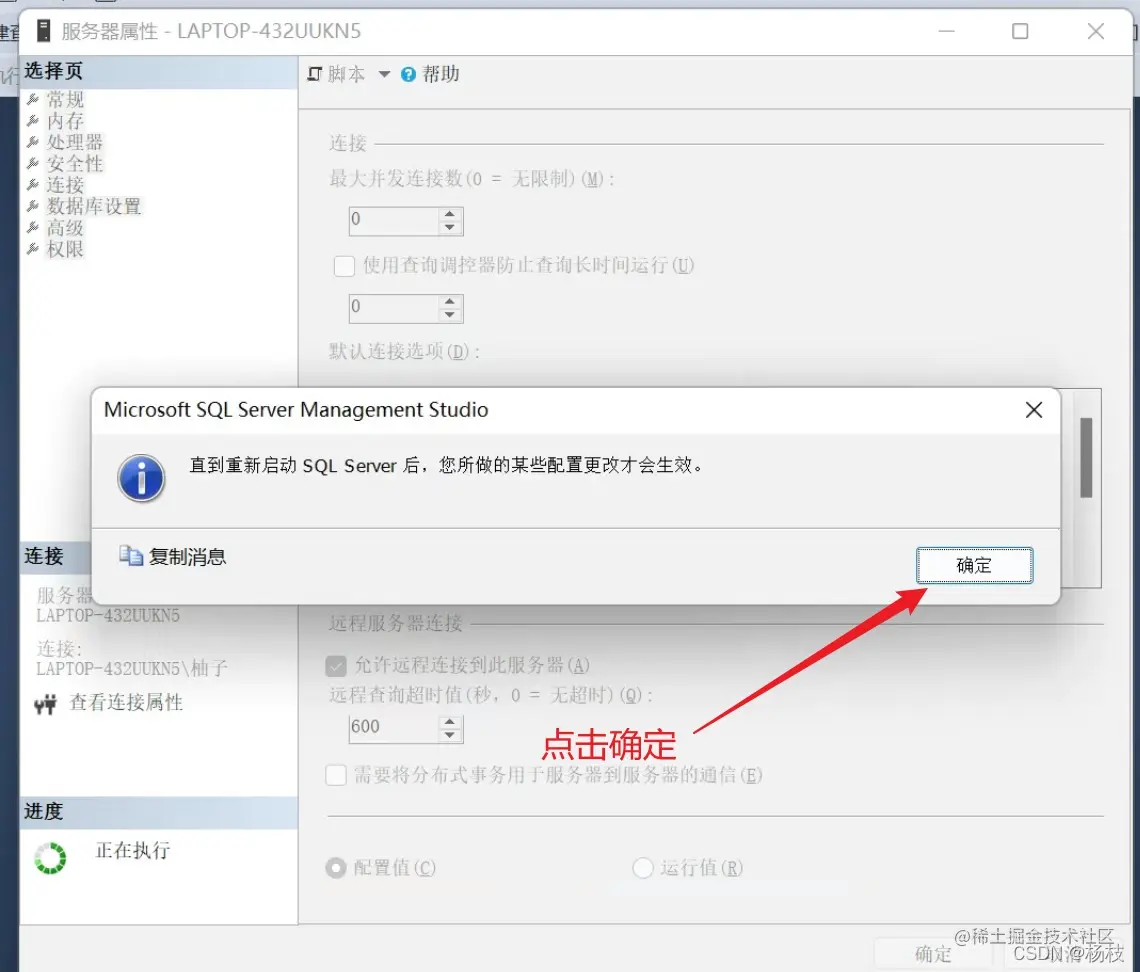Click the 确定 button at the bottom of 服务器属性

pyautogui.click(x=933, y=953)
